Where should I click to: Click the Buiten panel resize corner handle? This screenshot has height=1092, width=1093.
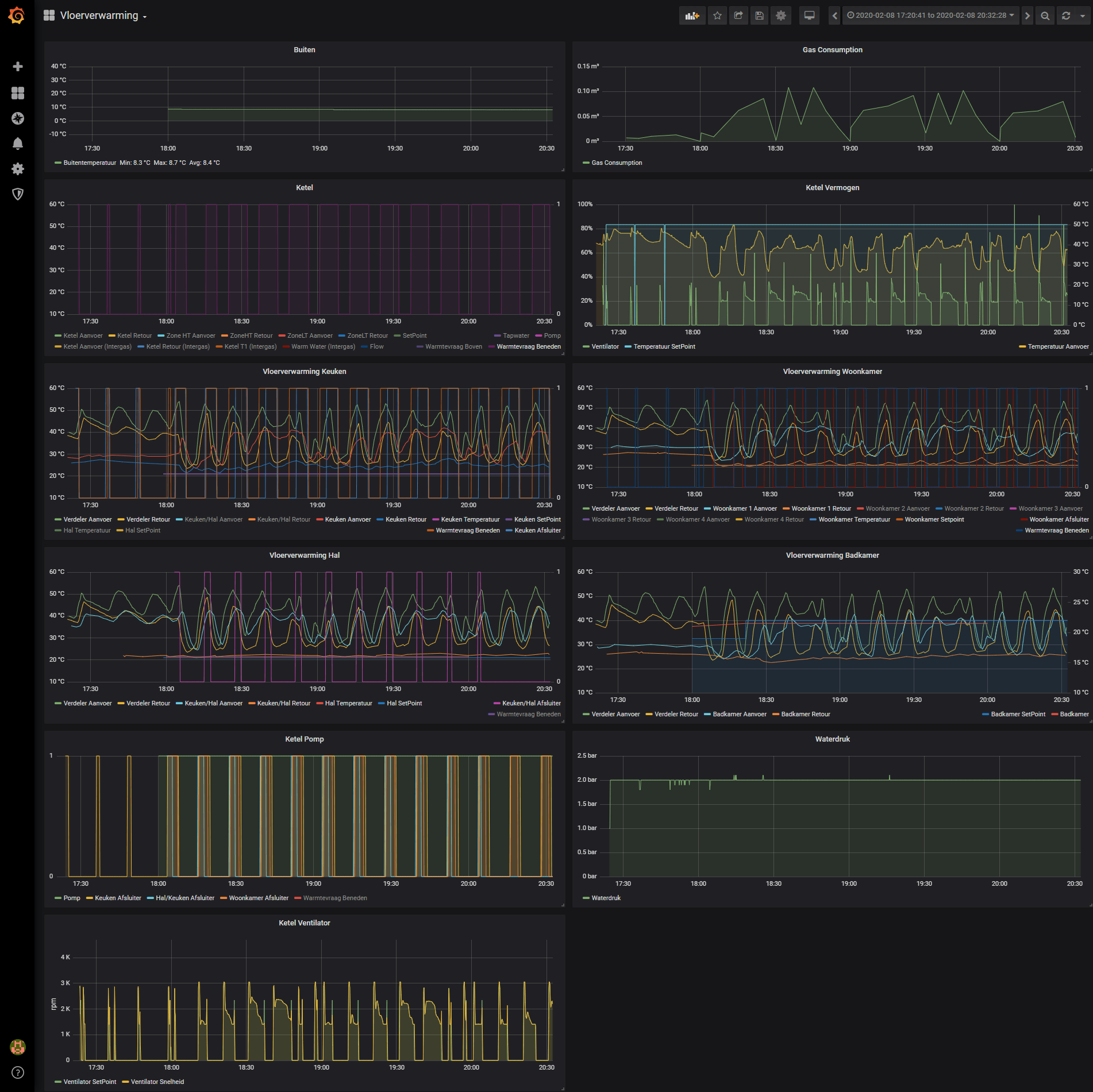click(x=563, y=169)
